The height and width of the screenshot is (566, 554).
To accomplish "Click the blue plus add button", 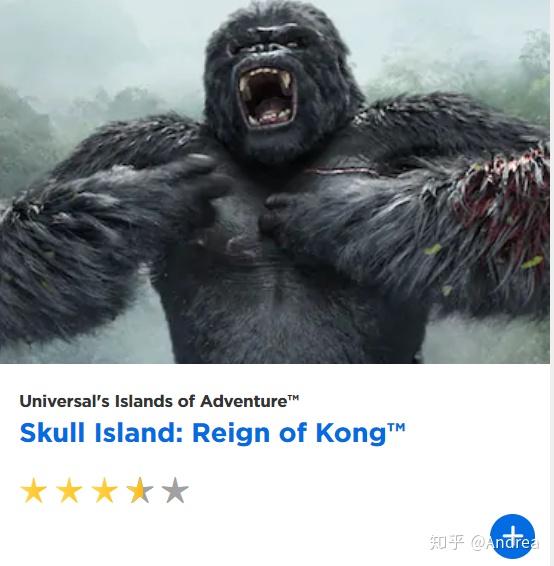I will 512,536.
